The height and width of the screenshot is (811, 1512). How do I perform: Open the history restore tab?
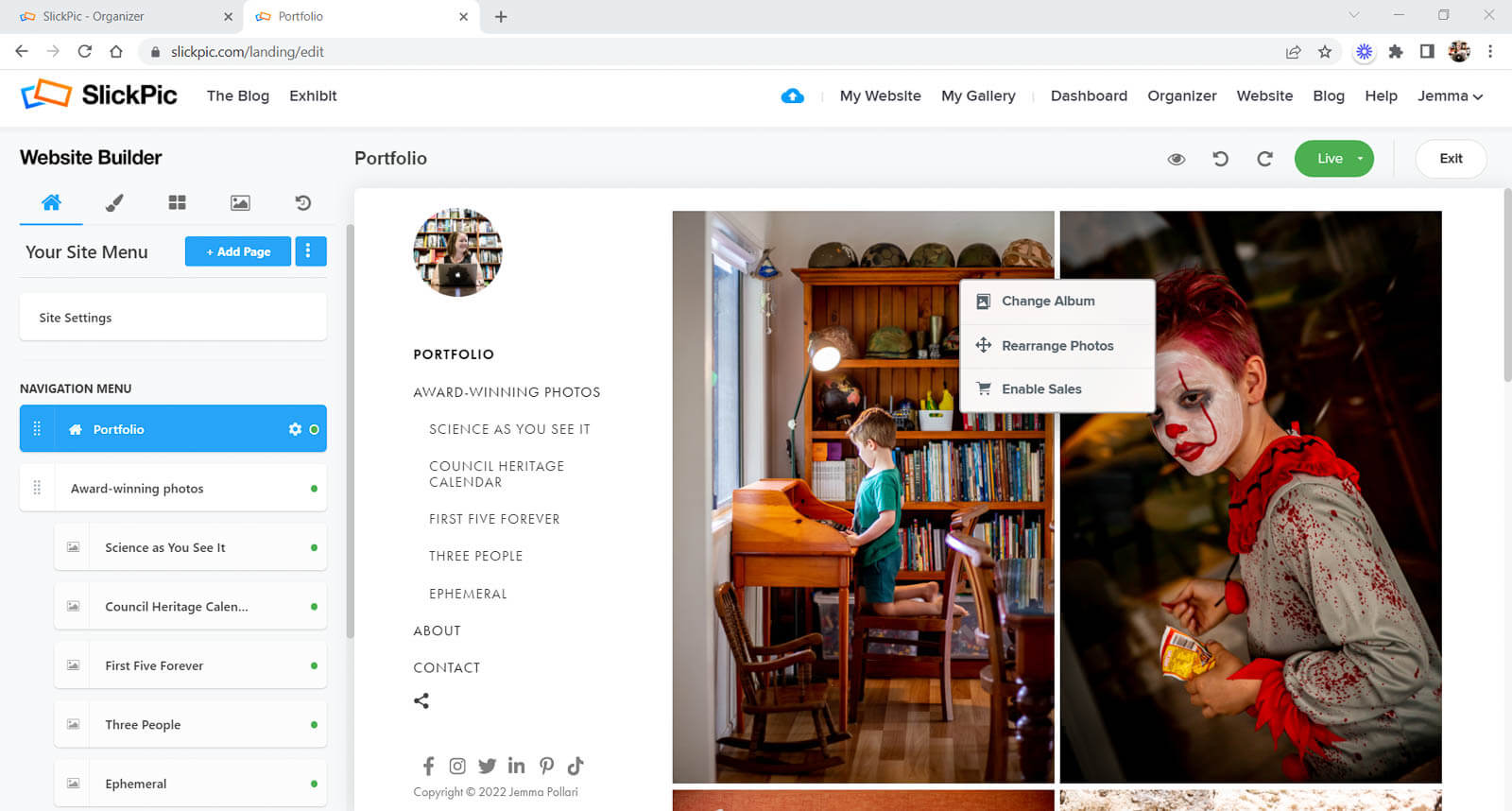pyautogui.click(x=302, y=202)
